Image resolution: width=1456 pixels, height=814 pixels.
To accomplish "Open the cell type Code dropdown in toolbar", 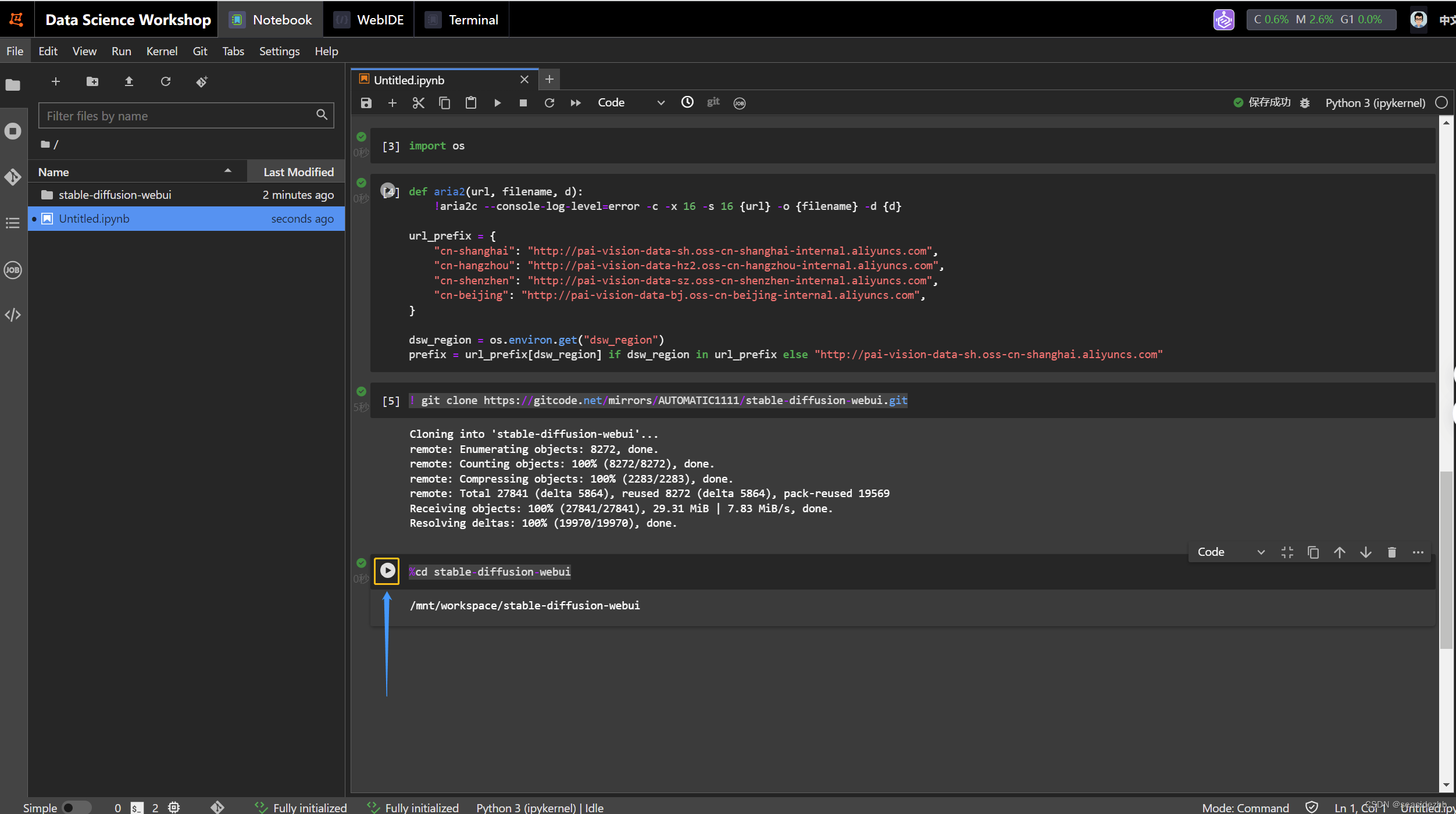I will point(631,103).
